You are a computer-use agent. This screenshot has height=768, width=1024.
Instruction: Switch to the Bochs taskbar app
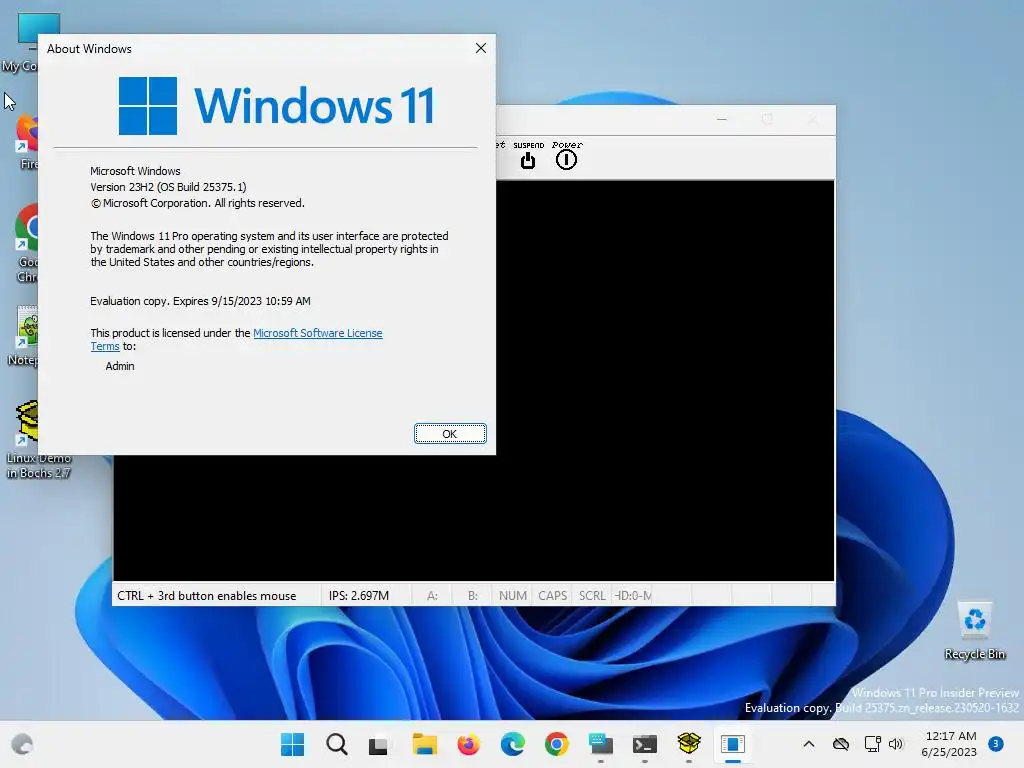(689, 744)
